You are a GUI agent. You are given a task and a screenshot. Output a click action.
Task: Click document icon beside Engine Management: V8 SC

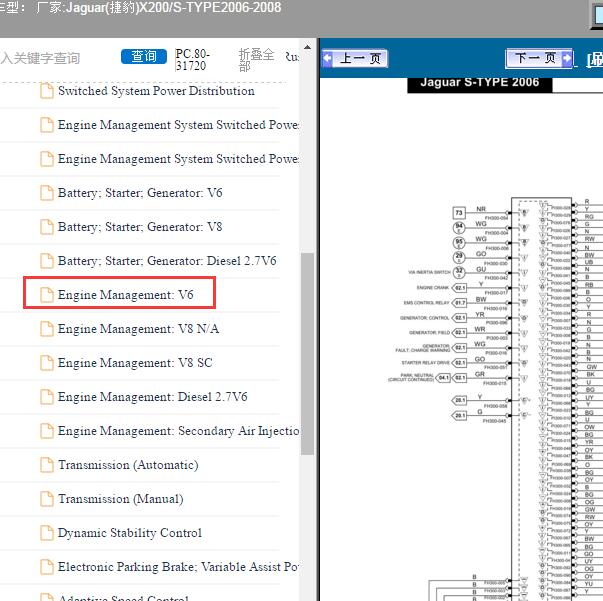(x=47, y=363)
